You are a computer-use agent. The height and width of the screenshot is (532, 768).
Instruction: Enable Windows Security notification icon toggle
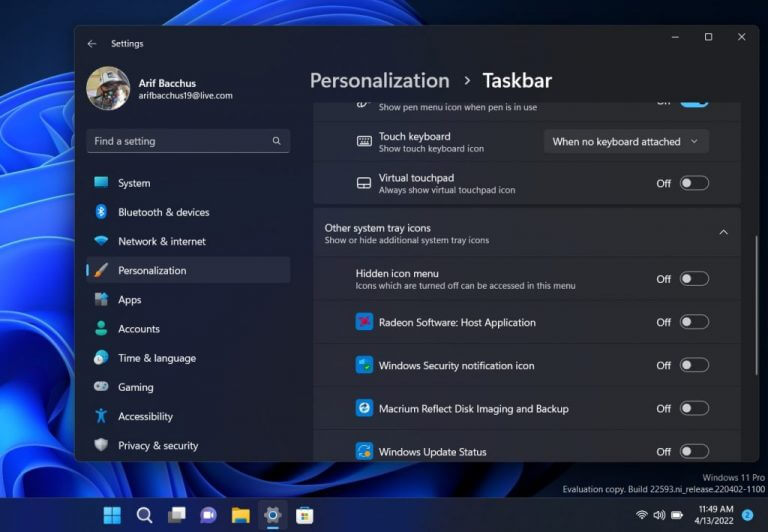click(x=694, y=365)
